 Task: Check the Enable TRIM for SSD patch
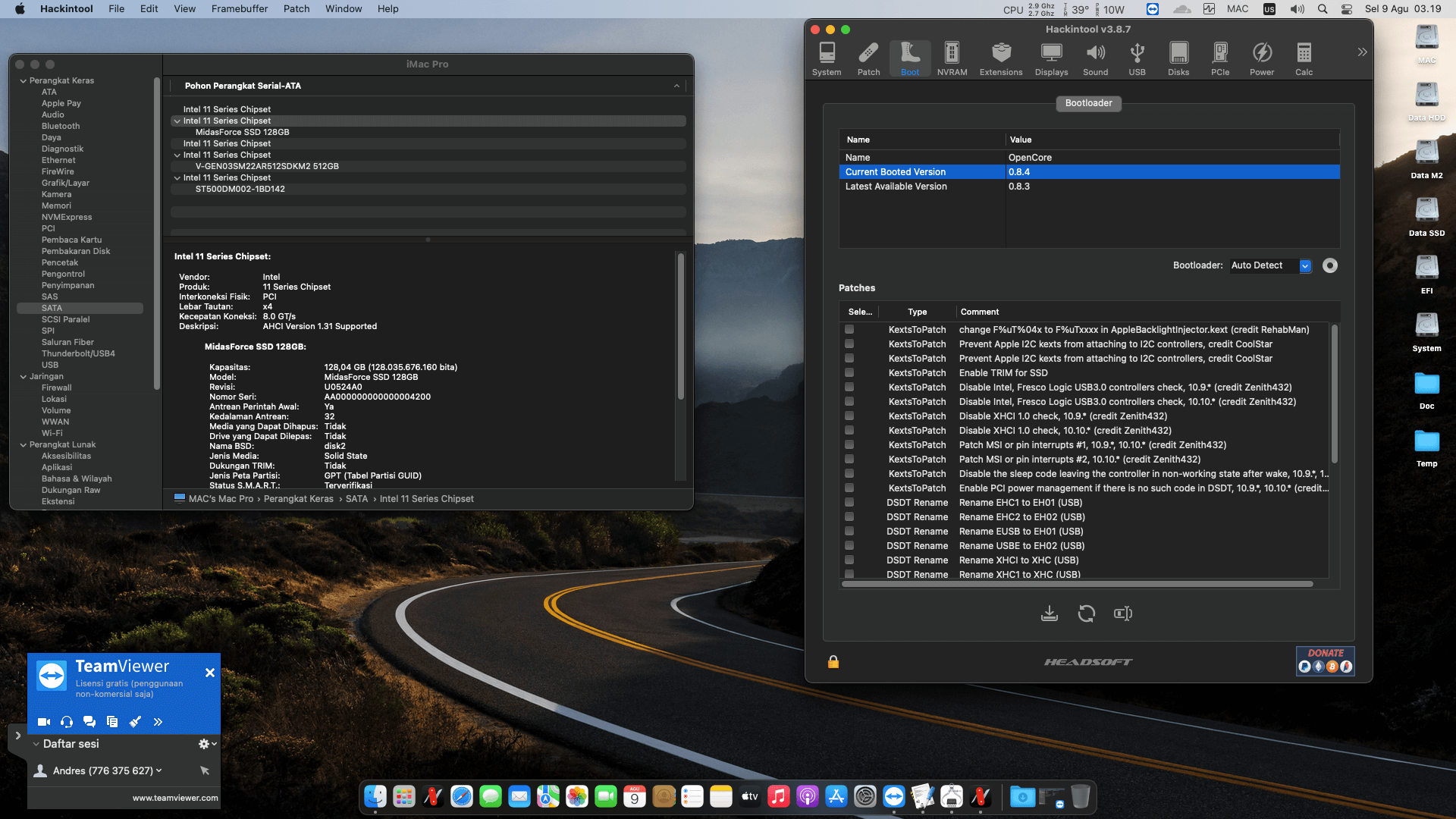[x=849, y=373]
